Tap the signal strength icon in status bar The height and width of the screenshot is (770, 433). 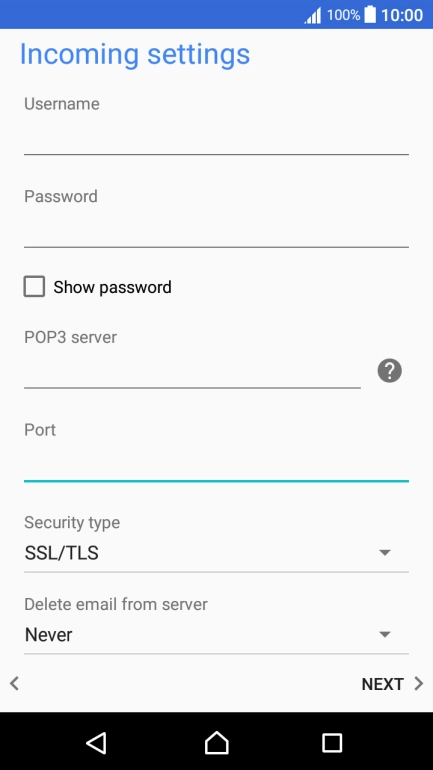pos(313,16)
